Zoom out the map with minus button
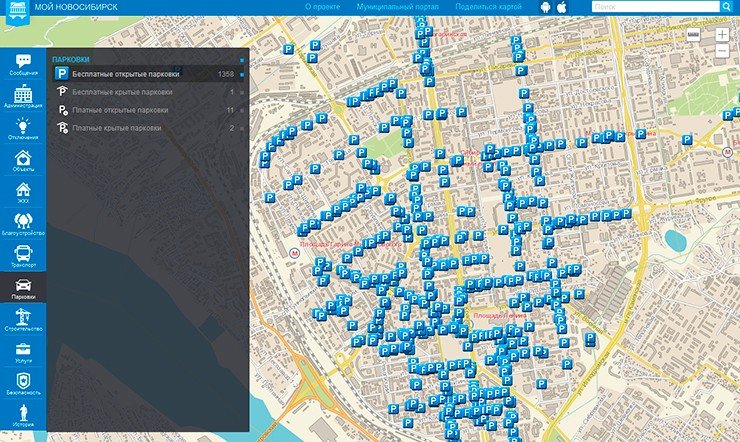 (722, 50)
